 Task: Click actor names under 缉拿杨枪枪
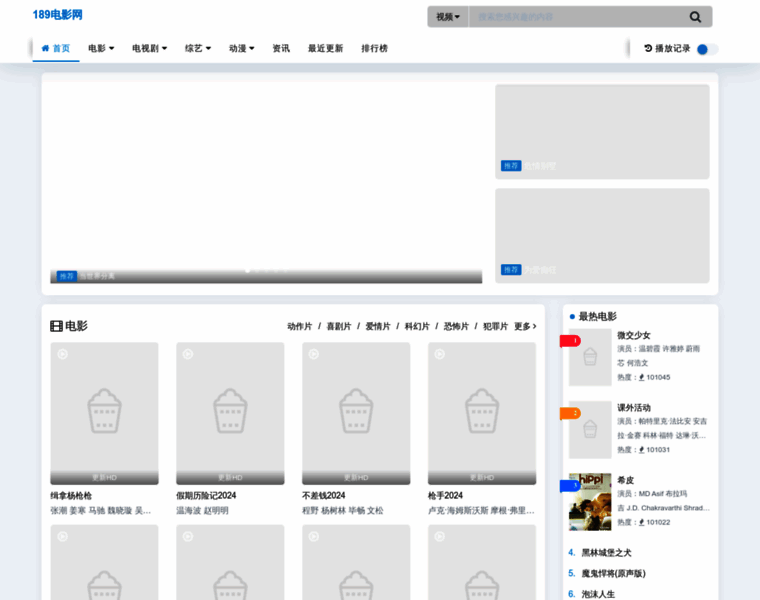[x=101, y=510]
